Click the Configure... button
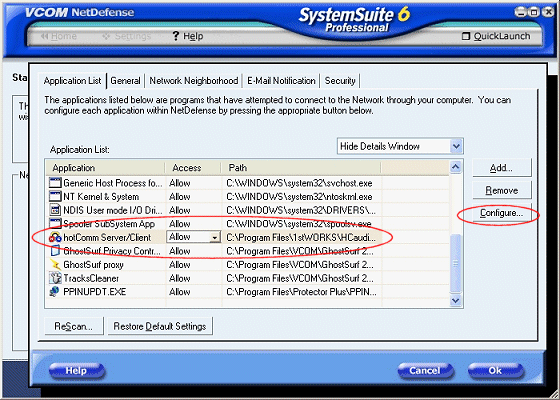 pyautogui.click(x=502, y=213)
